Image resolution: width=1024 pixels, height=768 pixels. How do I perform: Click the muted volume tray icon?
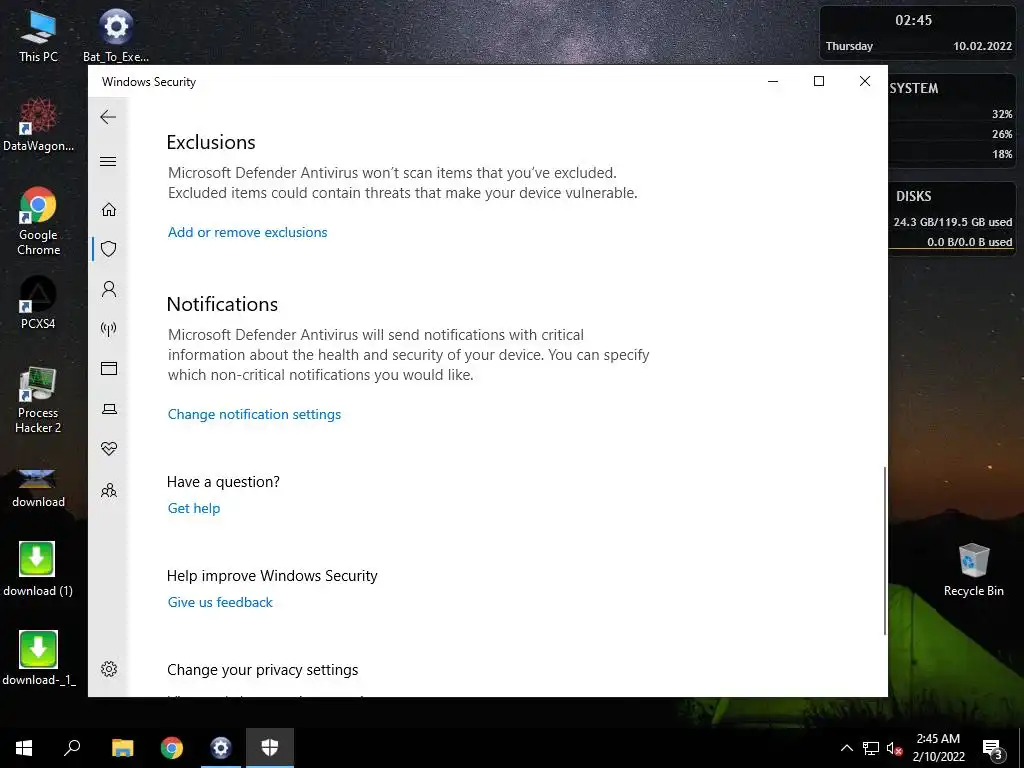tap(894, 748)
